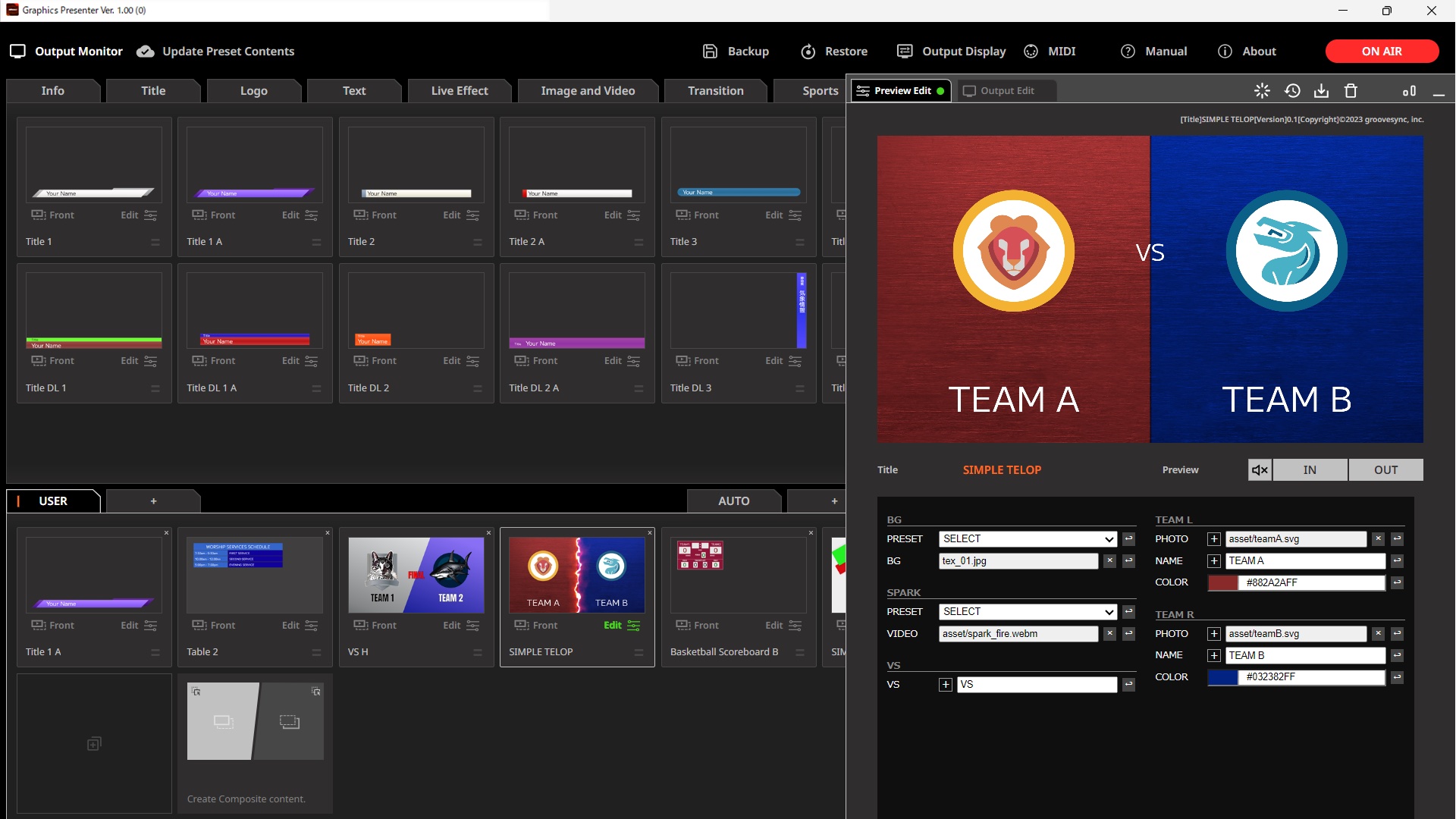
Task: Clear the tex_01.jpg BG field with the X button
Action: click(x=1109, y=560)
